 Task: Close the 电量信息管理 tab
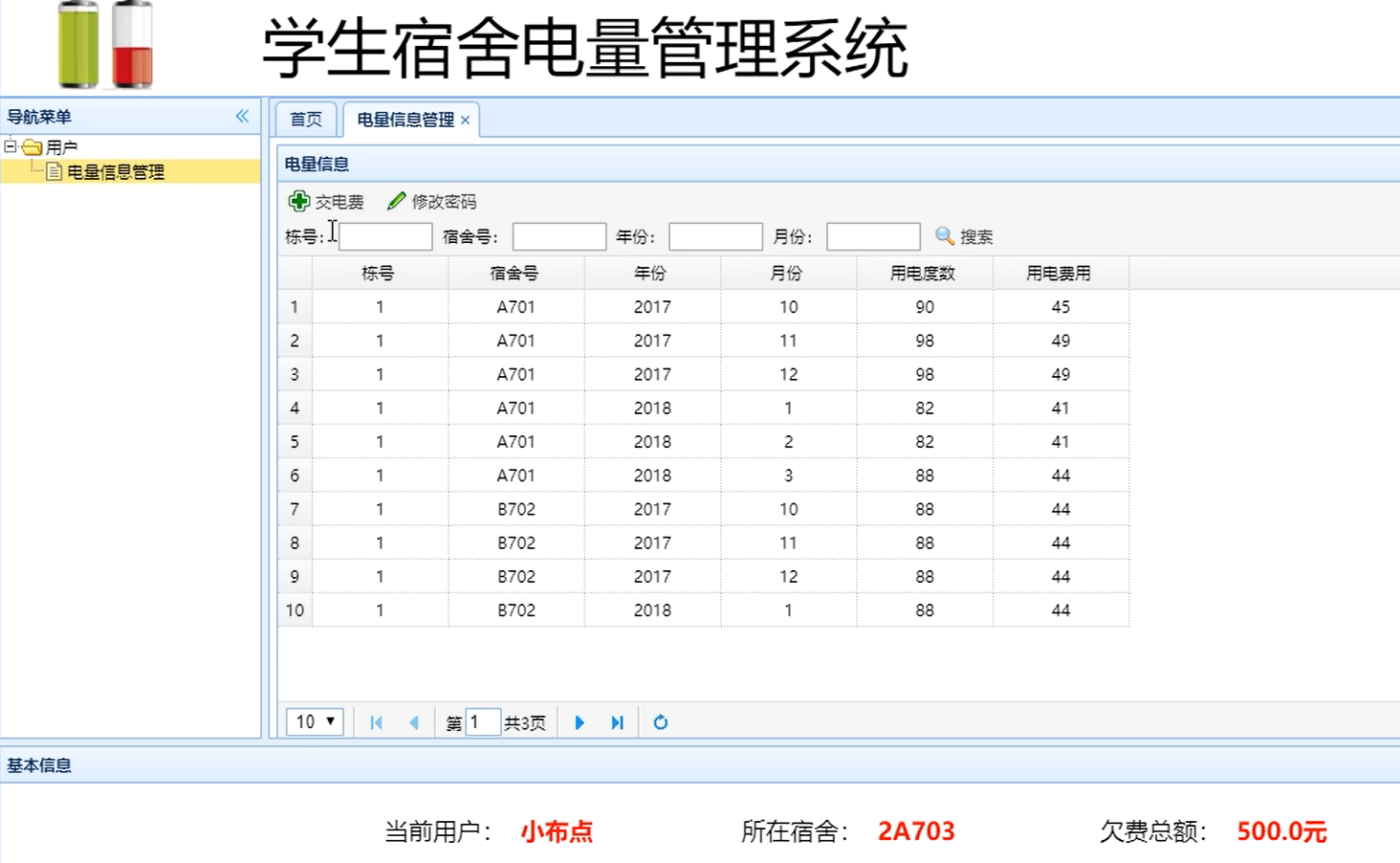(x=466, y=120)
